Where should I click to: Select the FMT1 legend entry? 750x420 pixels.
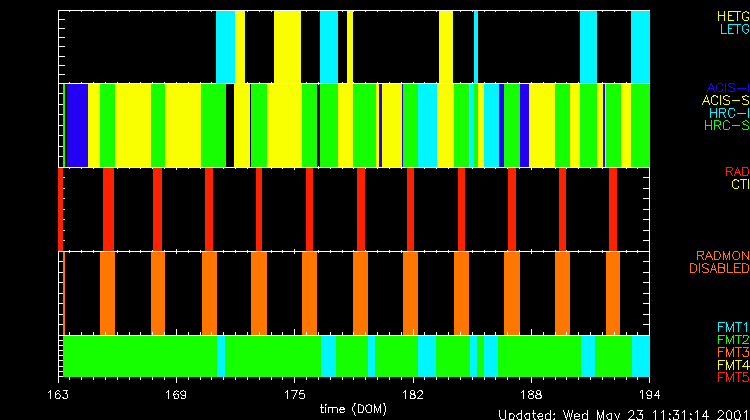pyautogui.click(x=733, y=327)
